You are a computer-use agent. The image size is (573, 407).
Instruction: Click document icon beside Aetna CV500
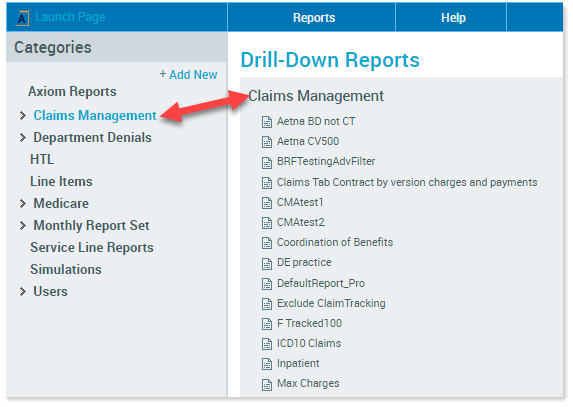coord(267,142)
